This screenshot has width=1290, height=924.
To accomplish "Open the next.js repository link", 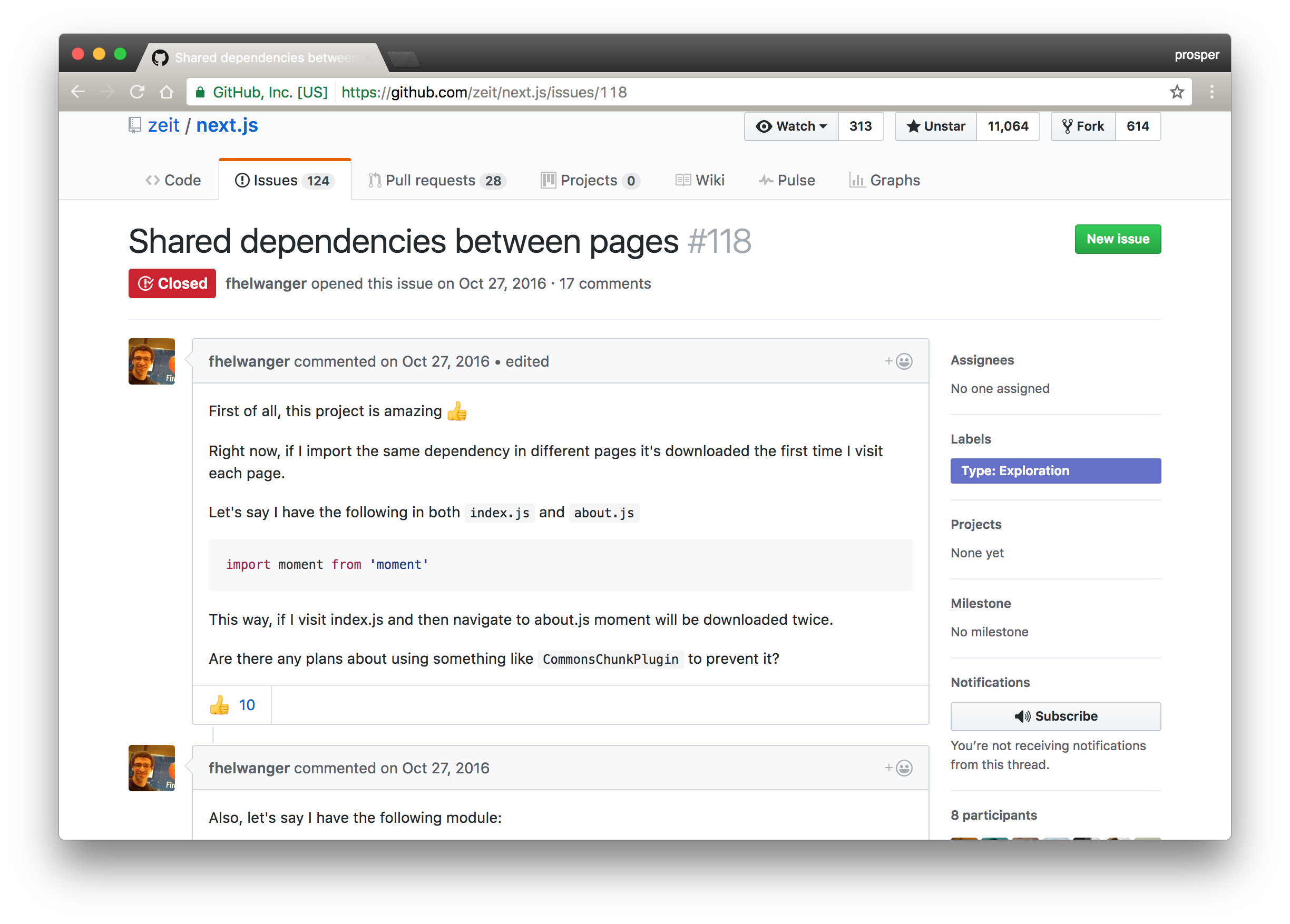I will coord(227,125).
